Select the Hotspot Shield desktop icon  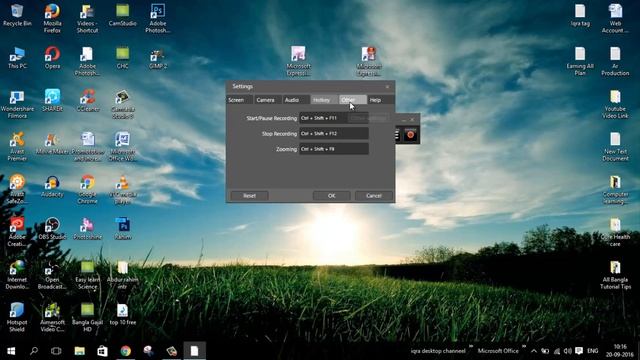coord(17,317)
